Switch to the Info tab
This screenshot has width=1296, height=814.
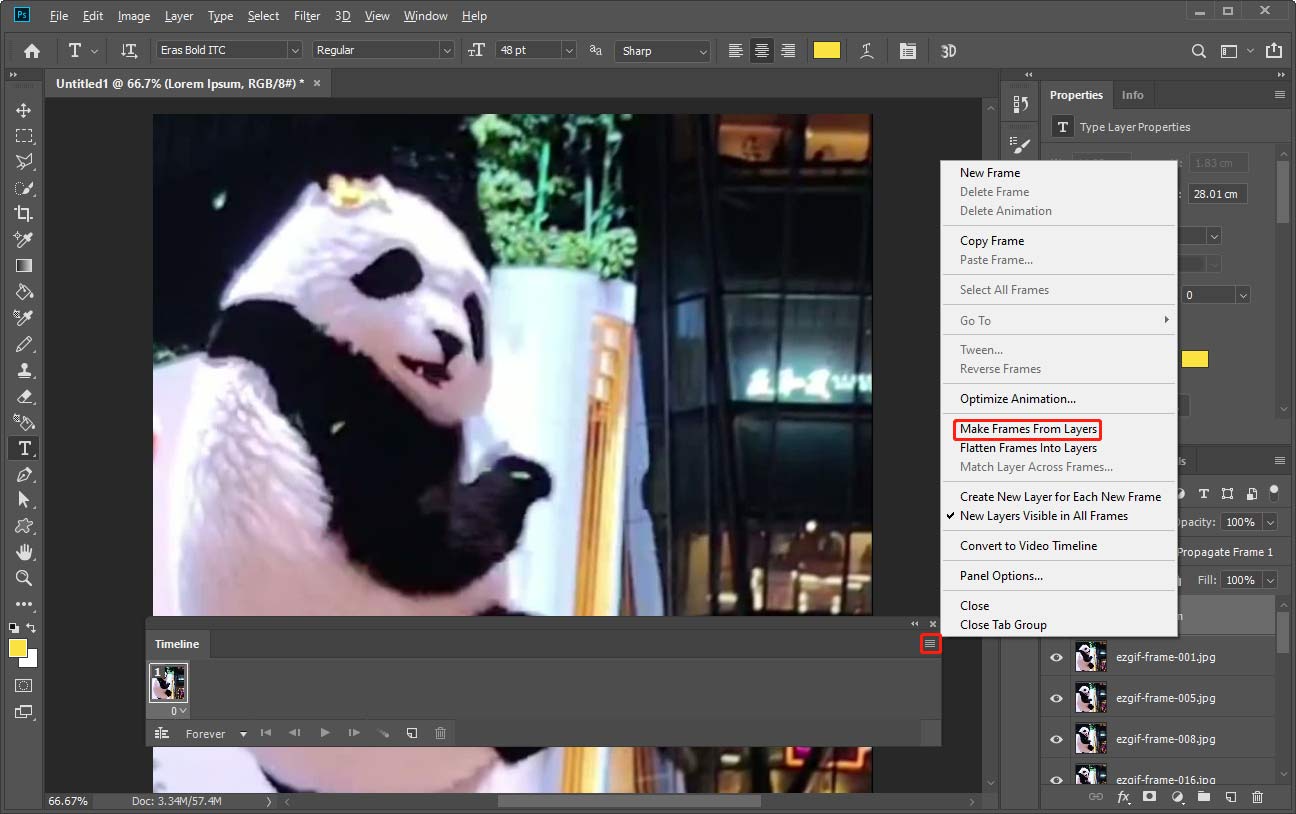(1132, 95)
